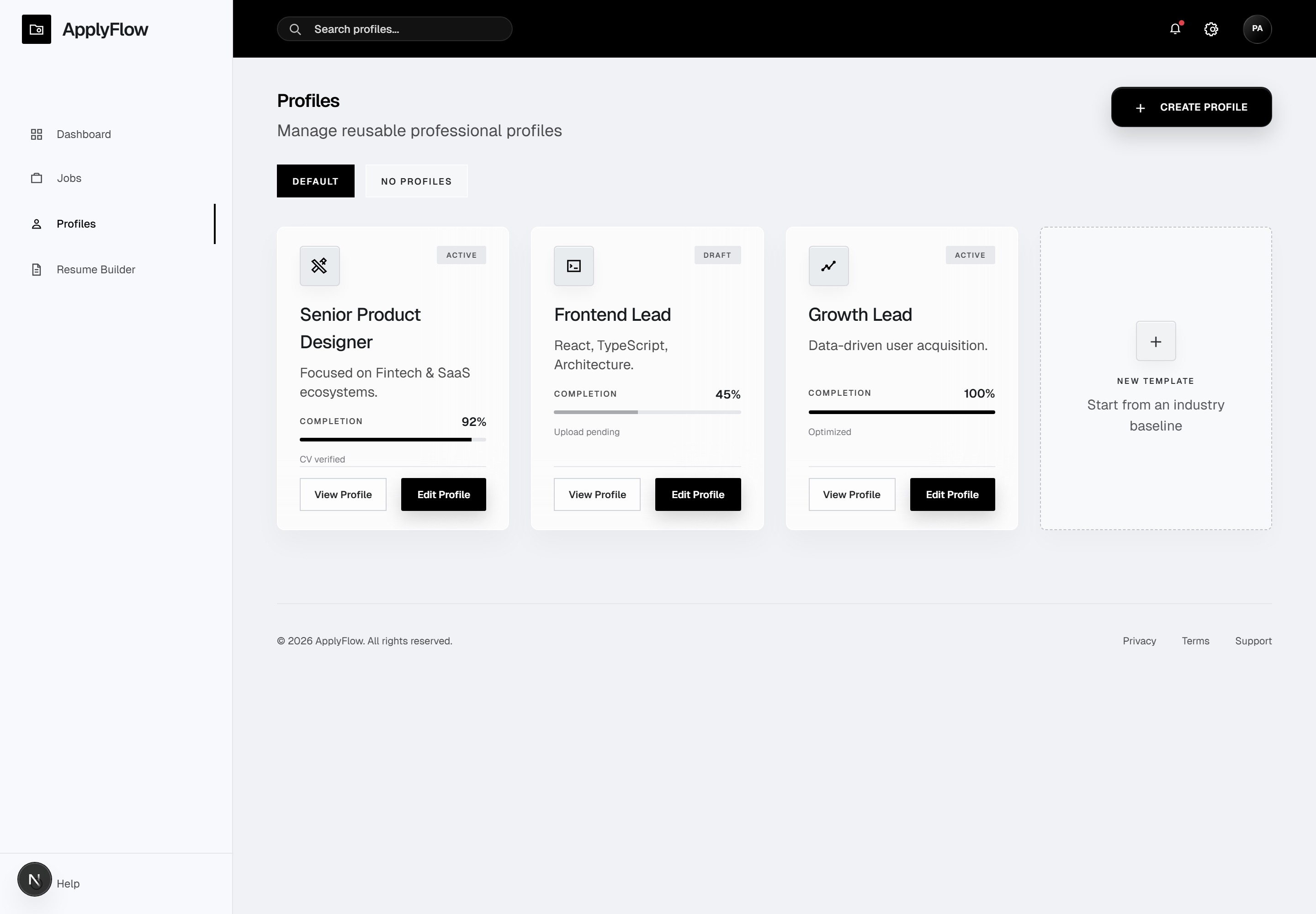The width and height of the screenshot is (1316, 914).
Task: Click the 92% completion progress bar
Action: [x=393, y=440]
